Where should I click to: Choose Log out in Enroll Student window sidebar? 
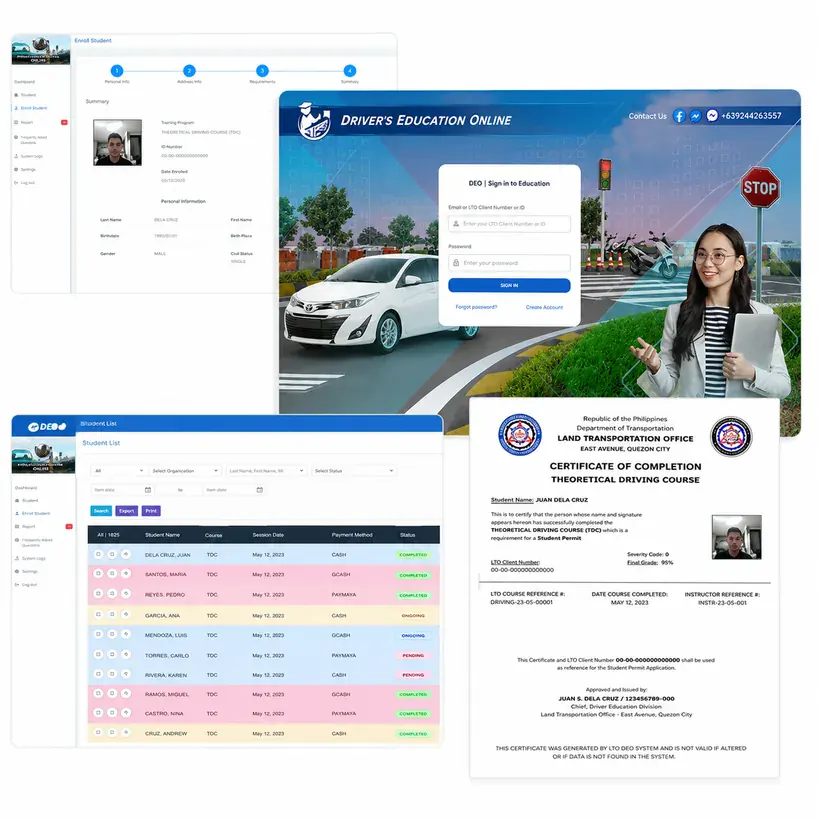pyautogui.click(x=28, y=183)
